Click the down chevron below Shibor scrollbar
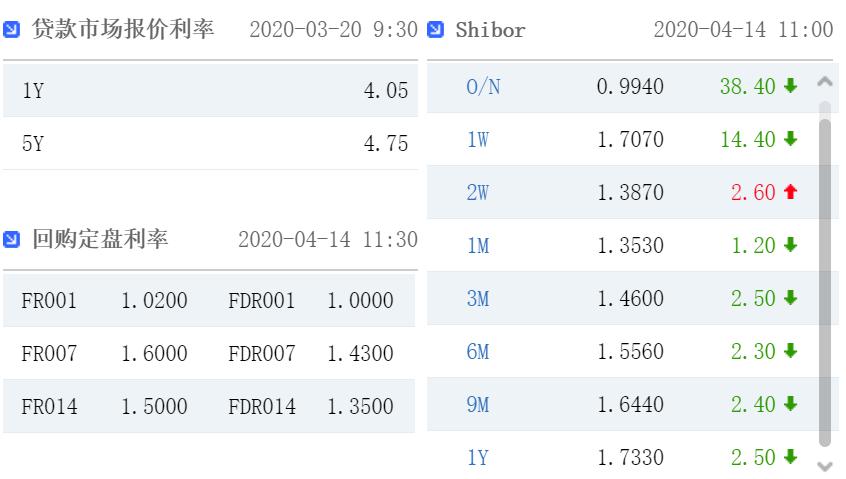Viewport: 846px width, 479px height. pos(825,466)
